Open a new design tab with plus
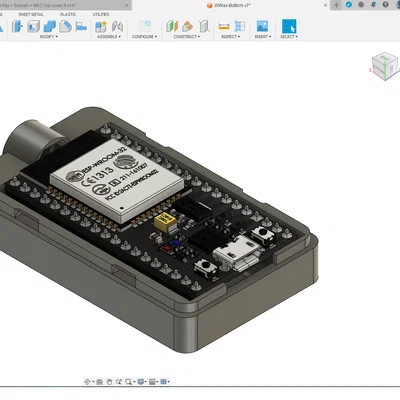This screenshot has height=400, width=400. [x=336, y=5]
